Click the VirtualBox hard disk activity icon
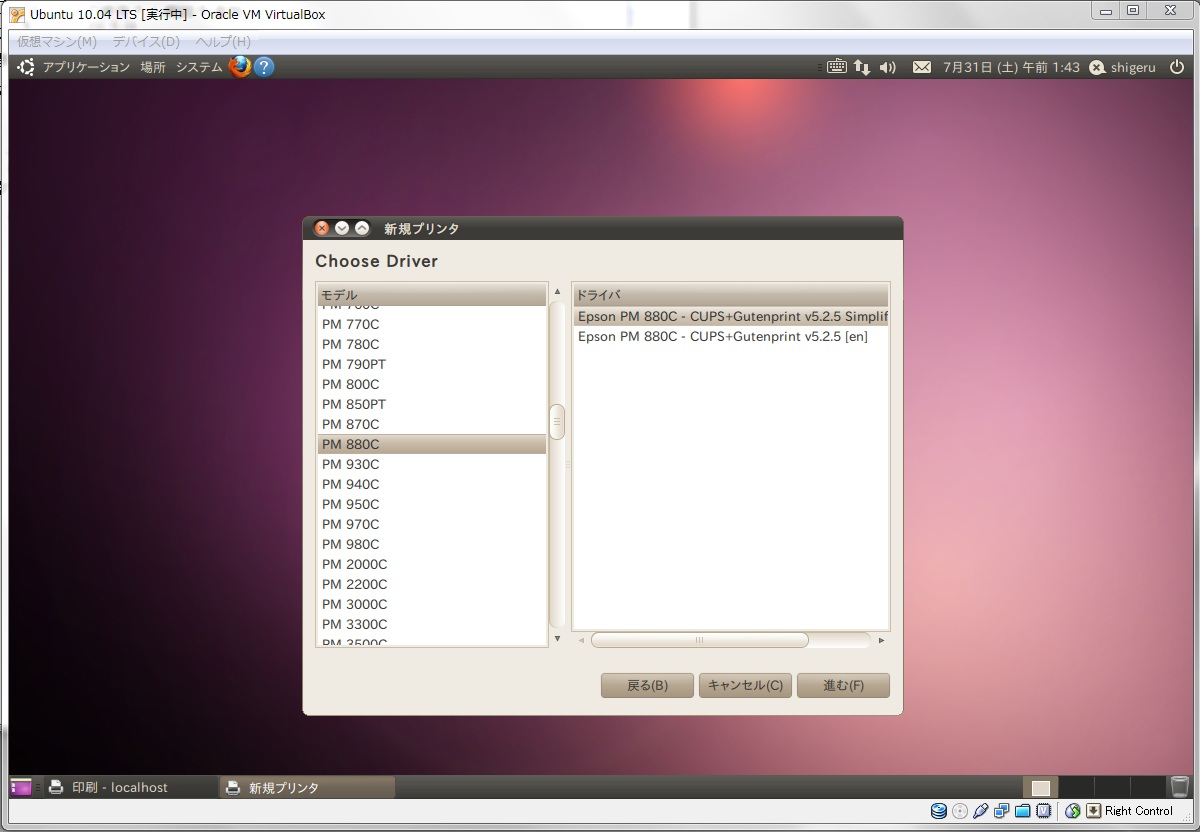Image resolution: width=1200 pixels, height=832 pixels. coord(939,811)
